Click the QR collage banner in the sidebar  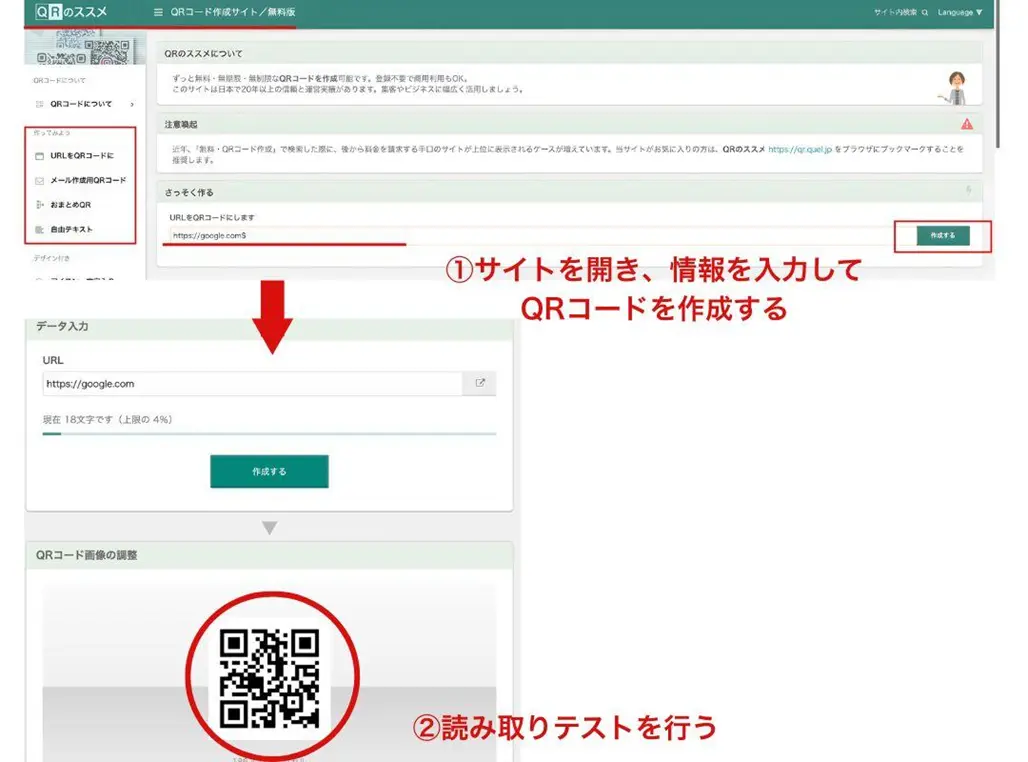coord(85,47)
